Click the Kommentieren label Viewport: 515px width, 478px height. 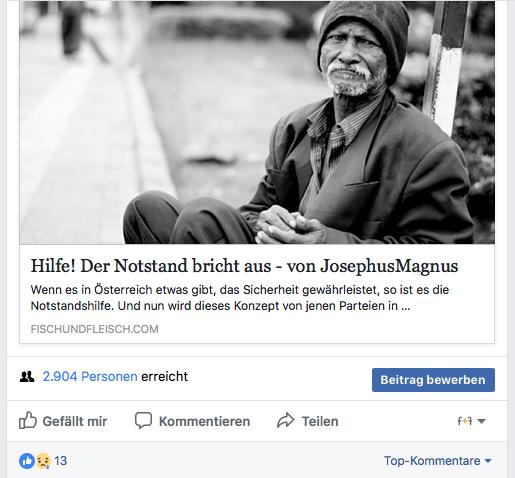click(x=204, y=421)
